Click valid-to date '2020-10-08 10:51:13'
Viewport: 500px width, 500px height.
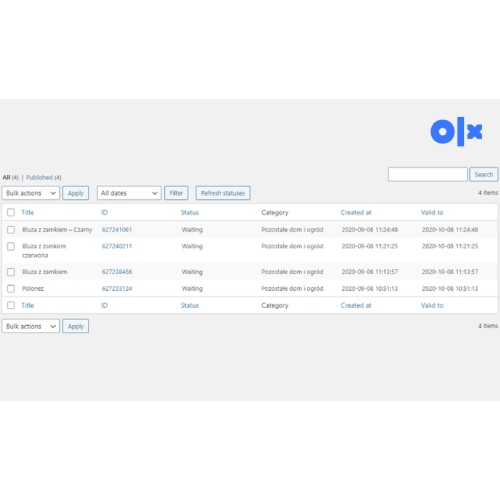(x=450, y=289)
